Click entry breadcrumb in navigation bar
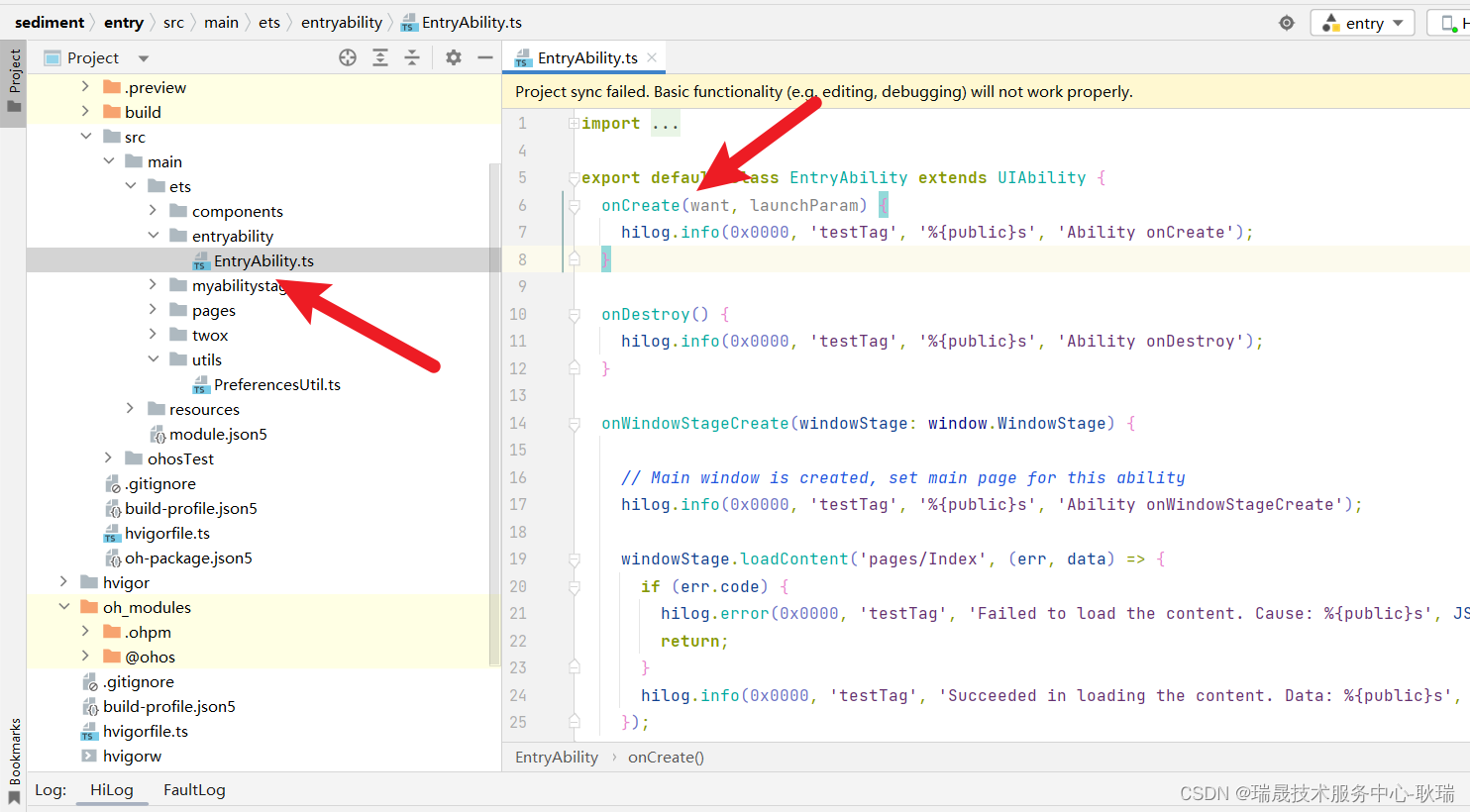The height and width of the screenshot is (812, 1470). 124,22
